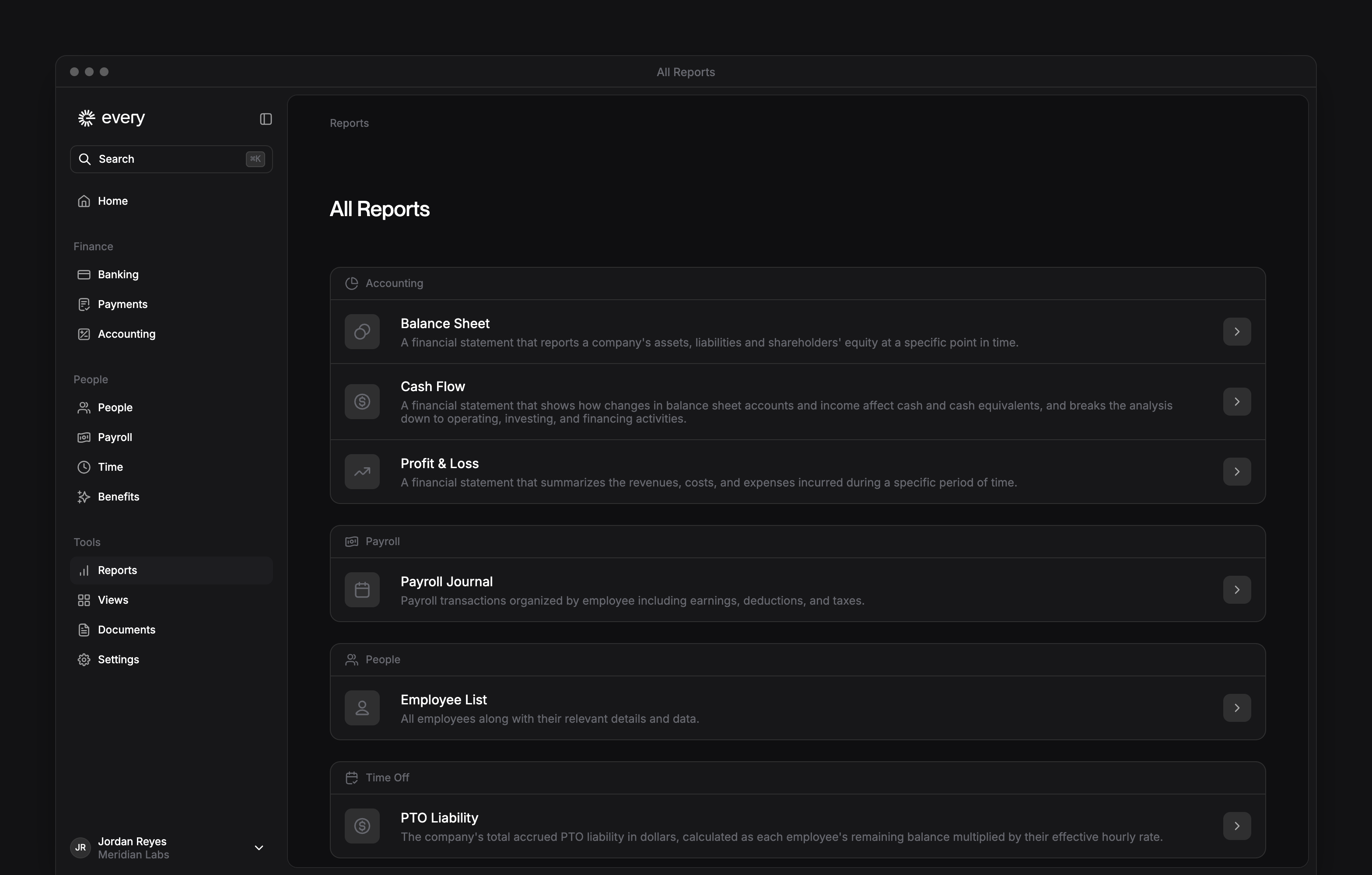Click the Employee List title
This screenshot has width=1372, height=875.
(444, 700)
